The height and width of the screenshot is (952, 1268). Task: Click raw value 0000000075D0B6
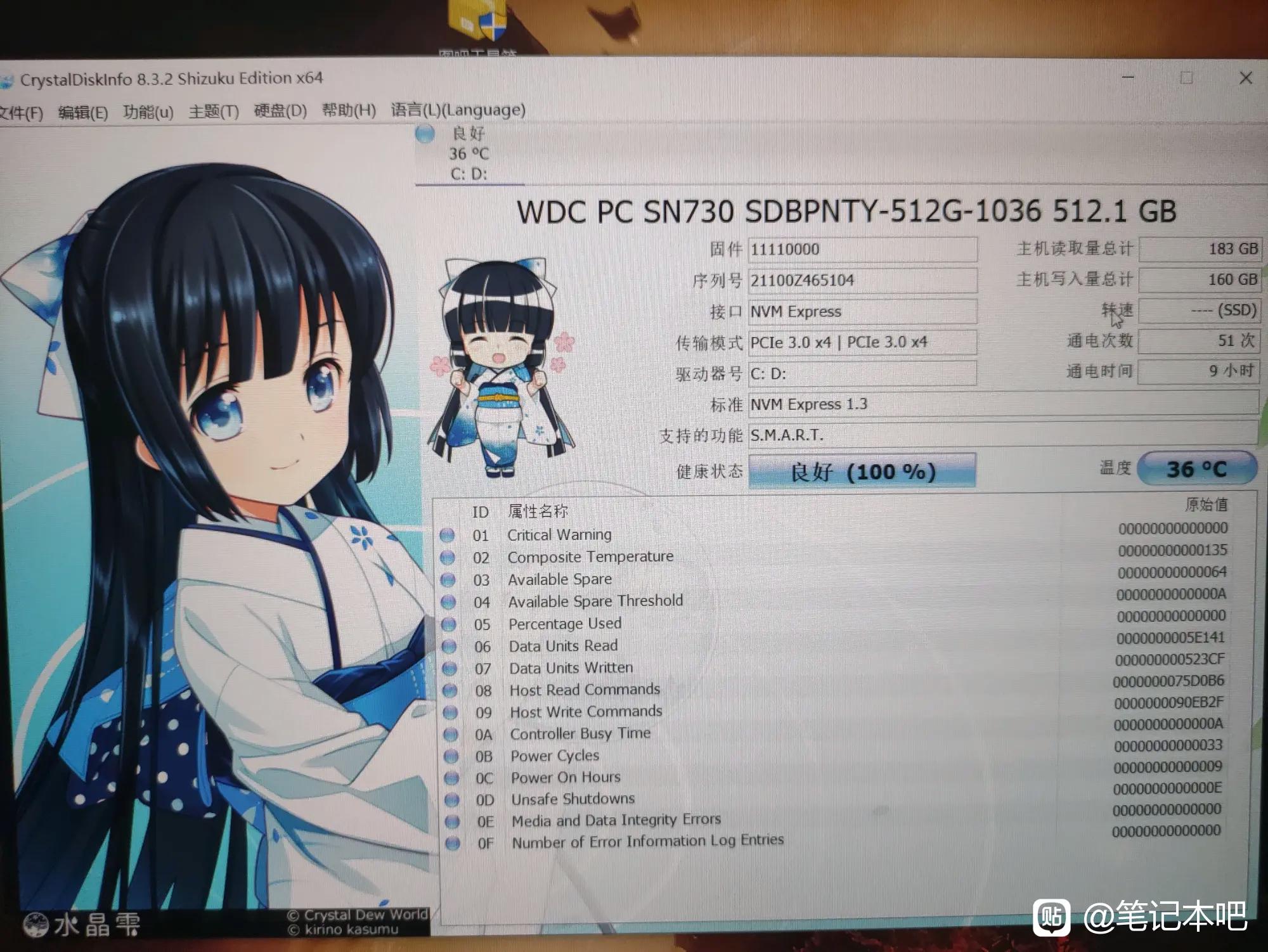[1168, 681]
